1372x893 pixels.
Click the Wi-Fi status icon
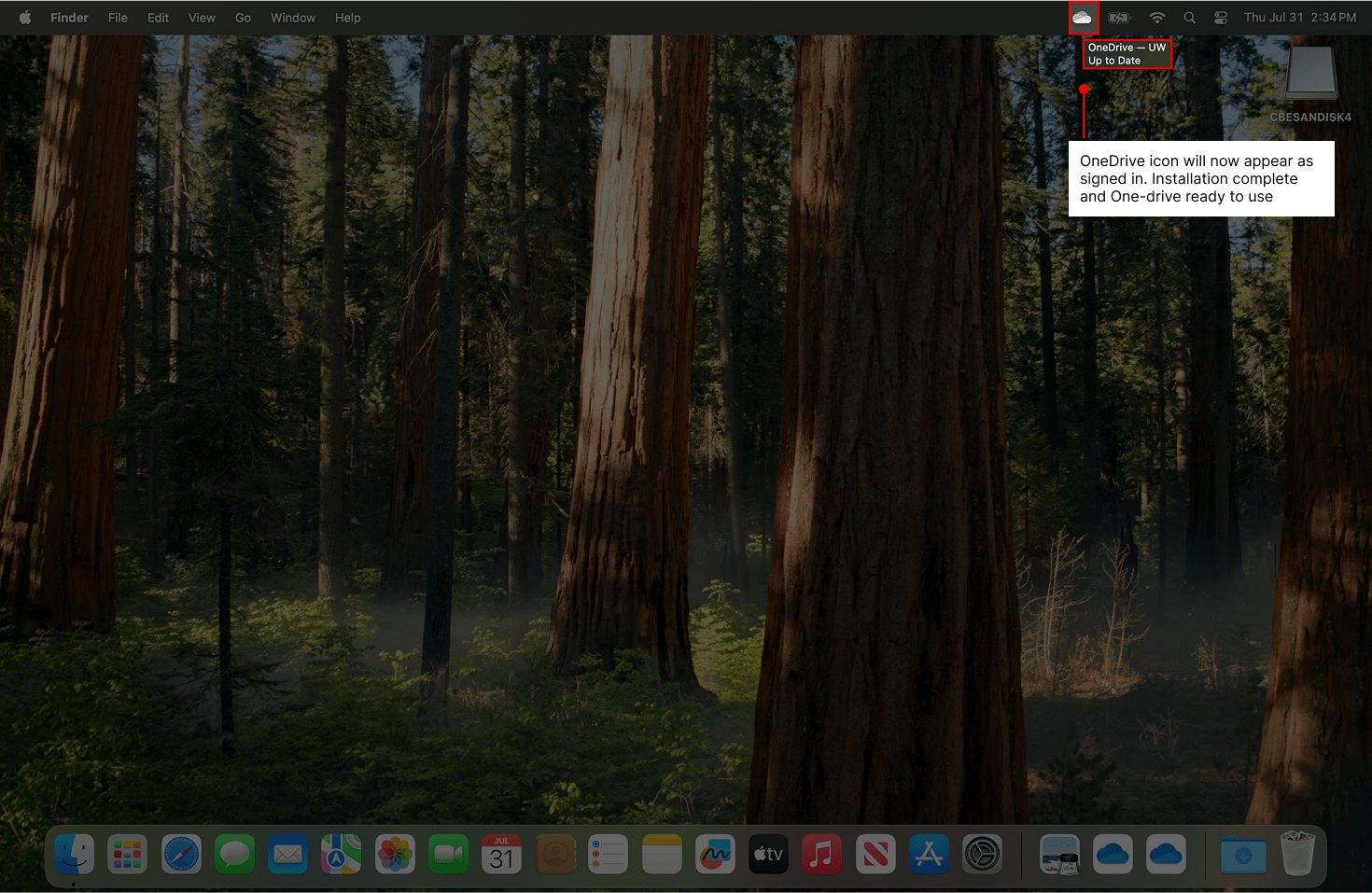[1157, 18]
